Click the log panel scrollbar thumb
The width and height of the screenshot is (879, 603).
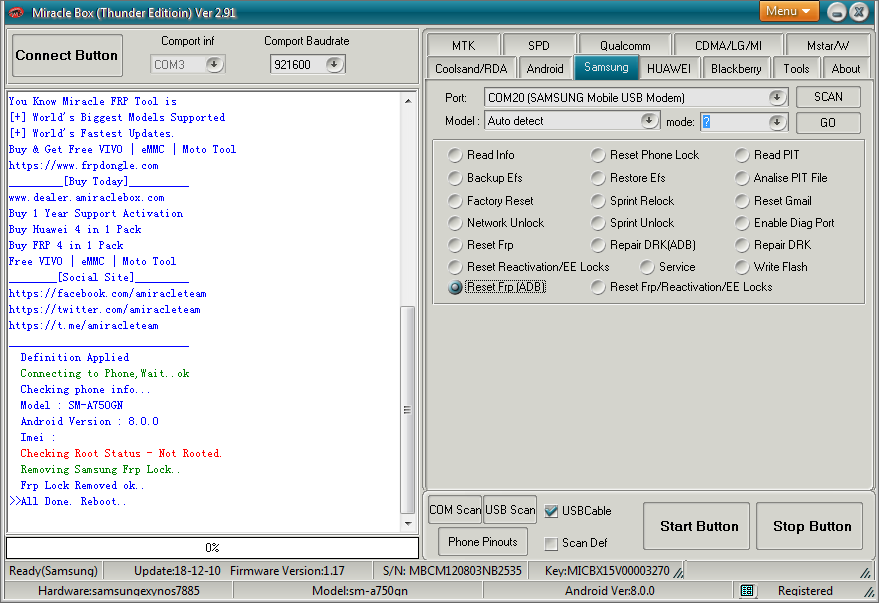click(x=408, y=410)
